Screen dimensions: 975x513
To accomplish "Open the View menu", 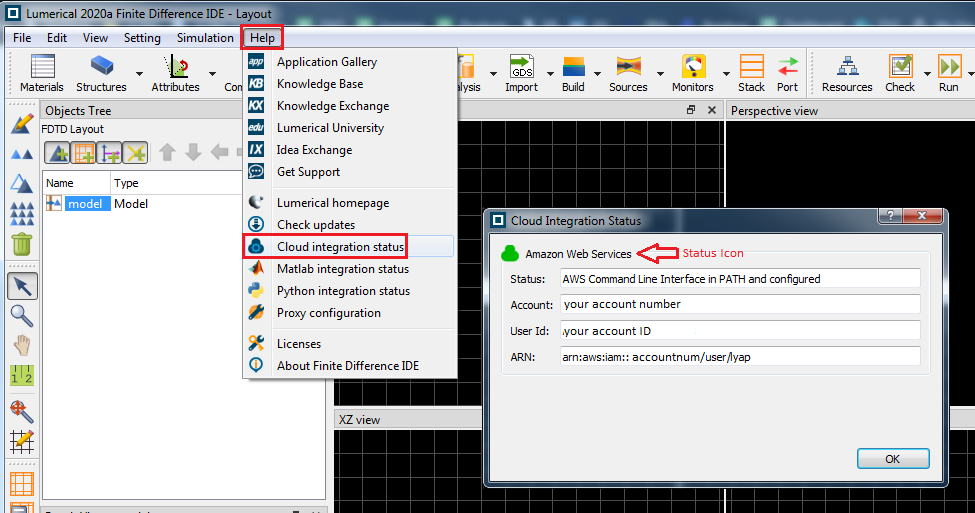I will (x=95, y=38).
